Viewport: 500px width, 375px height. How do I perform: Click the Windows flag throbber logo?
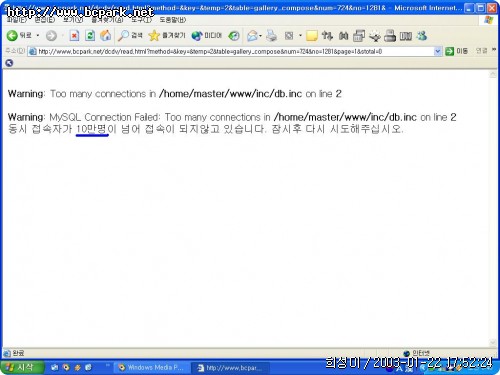(x=489, y=20)
